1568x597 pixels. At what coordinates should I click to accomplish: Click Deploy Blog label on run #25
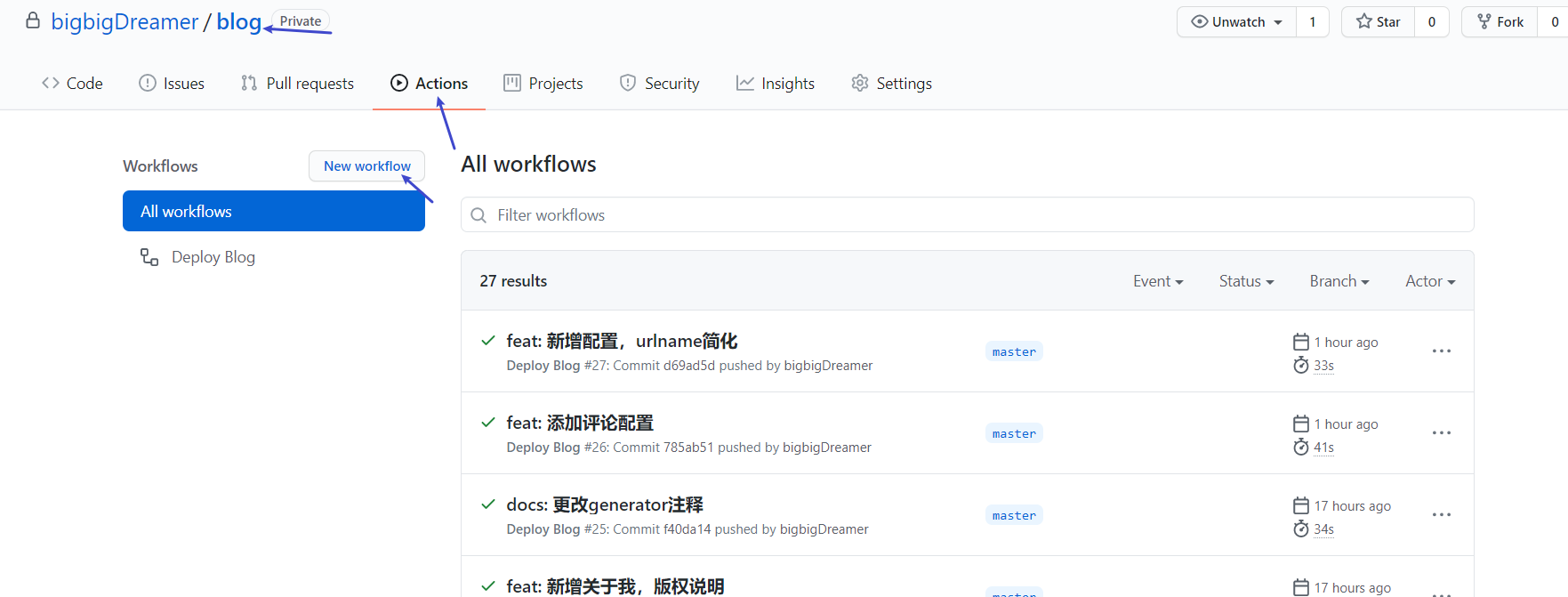543,529
